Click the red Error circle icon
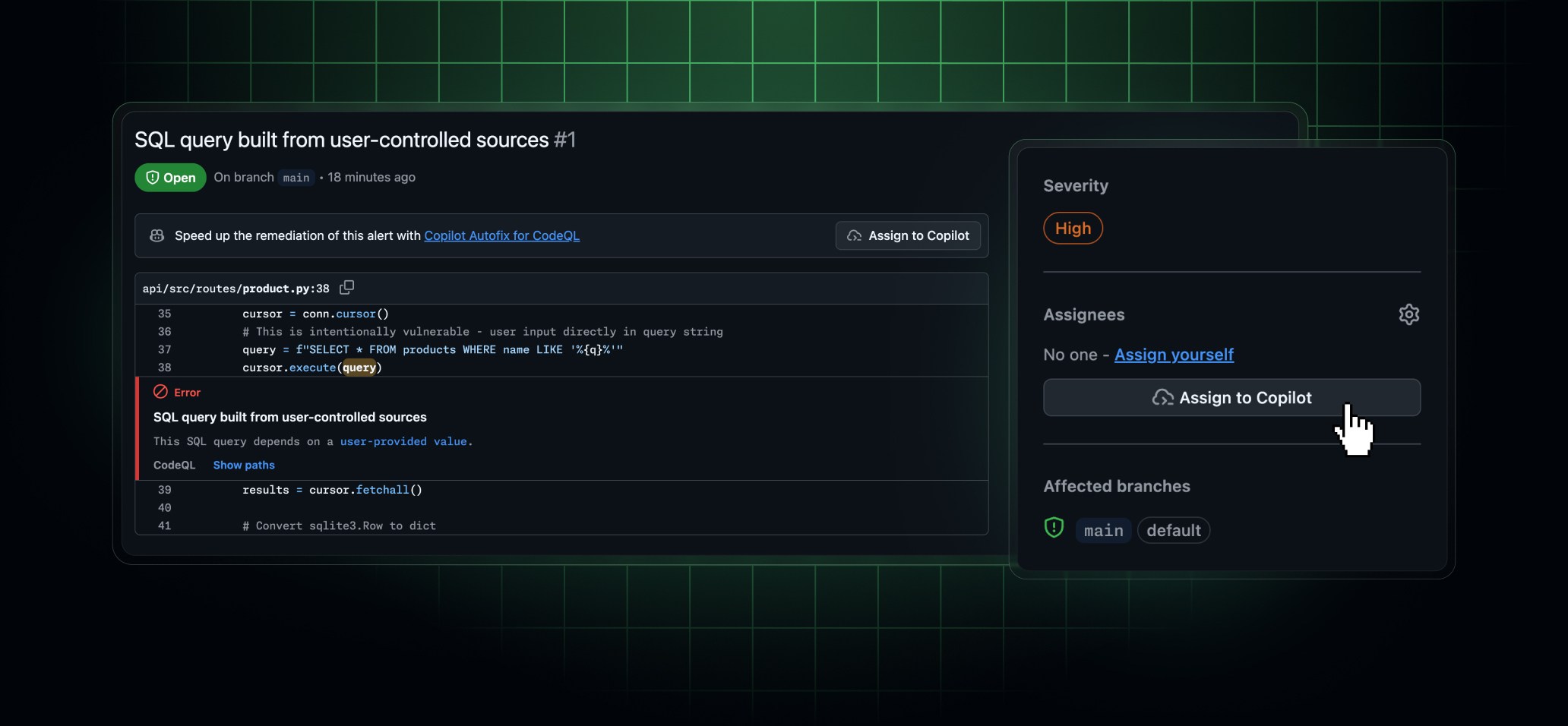Viewport: 1568px width, 726px height. coord(160,392)
